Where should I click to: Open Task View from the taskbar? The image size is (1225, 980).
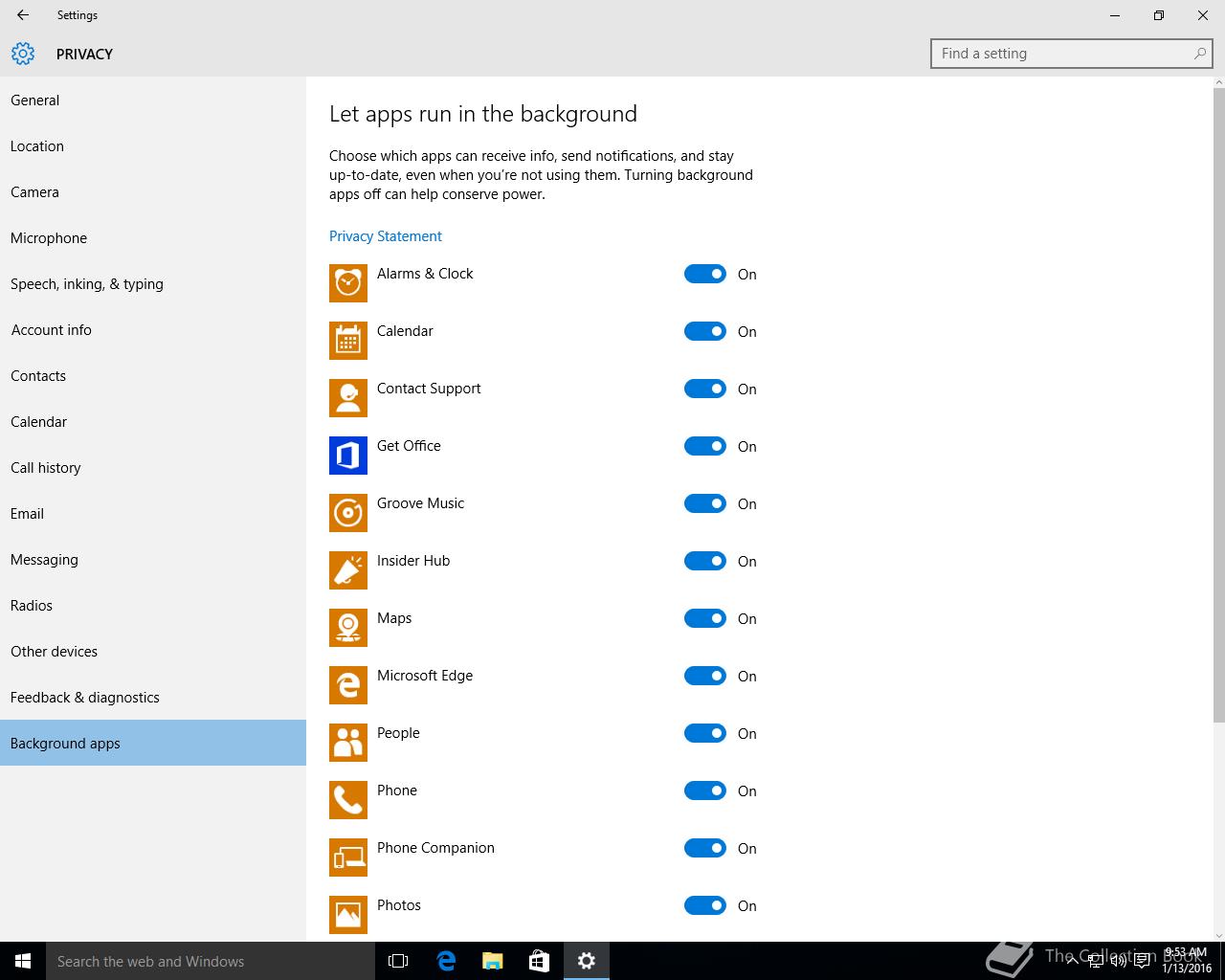[x=398, y=961]
